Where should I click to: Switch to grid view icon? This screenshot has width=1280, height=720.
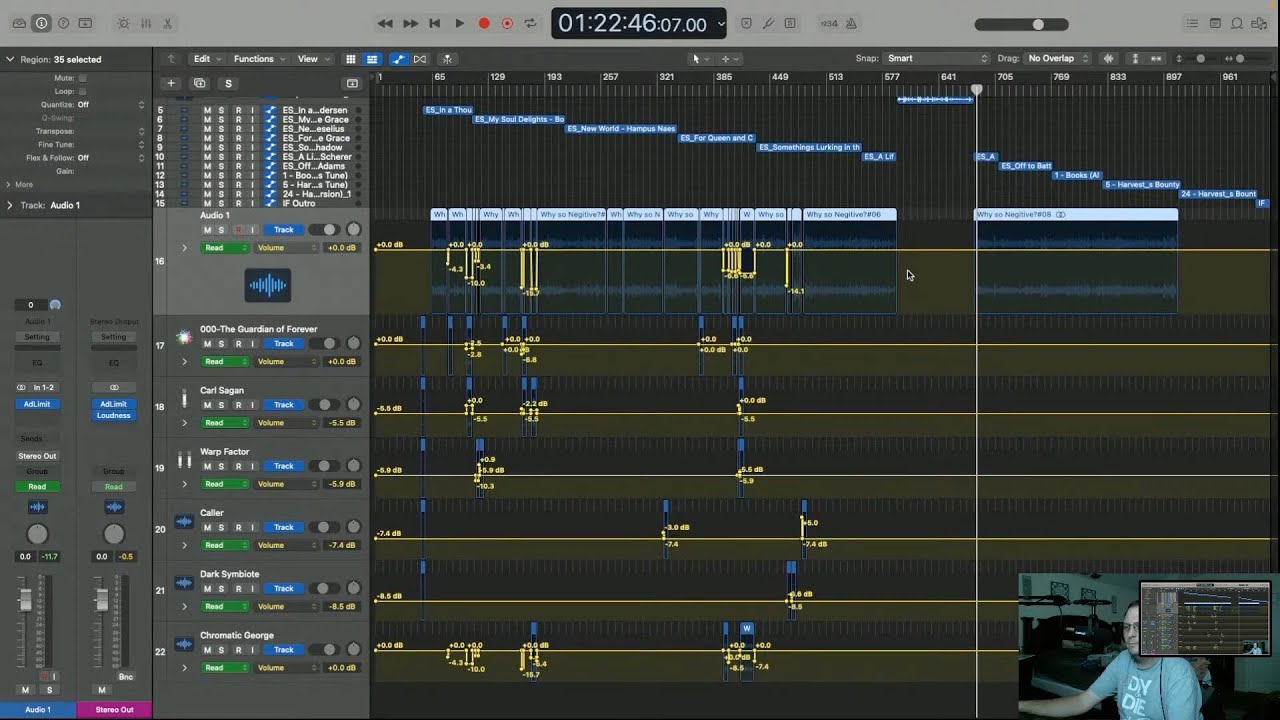(350, 59)
